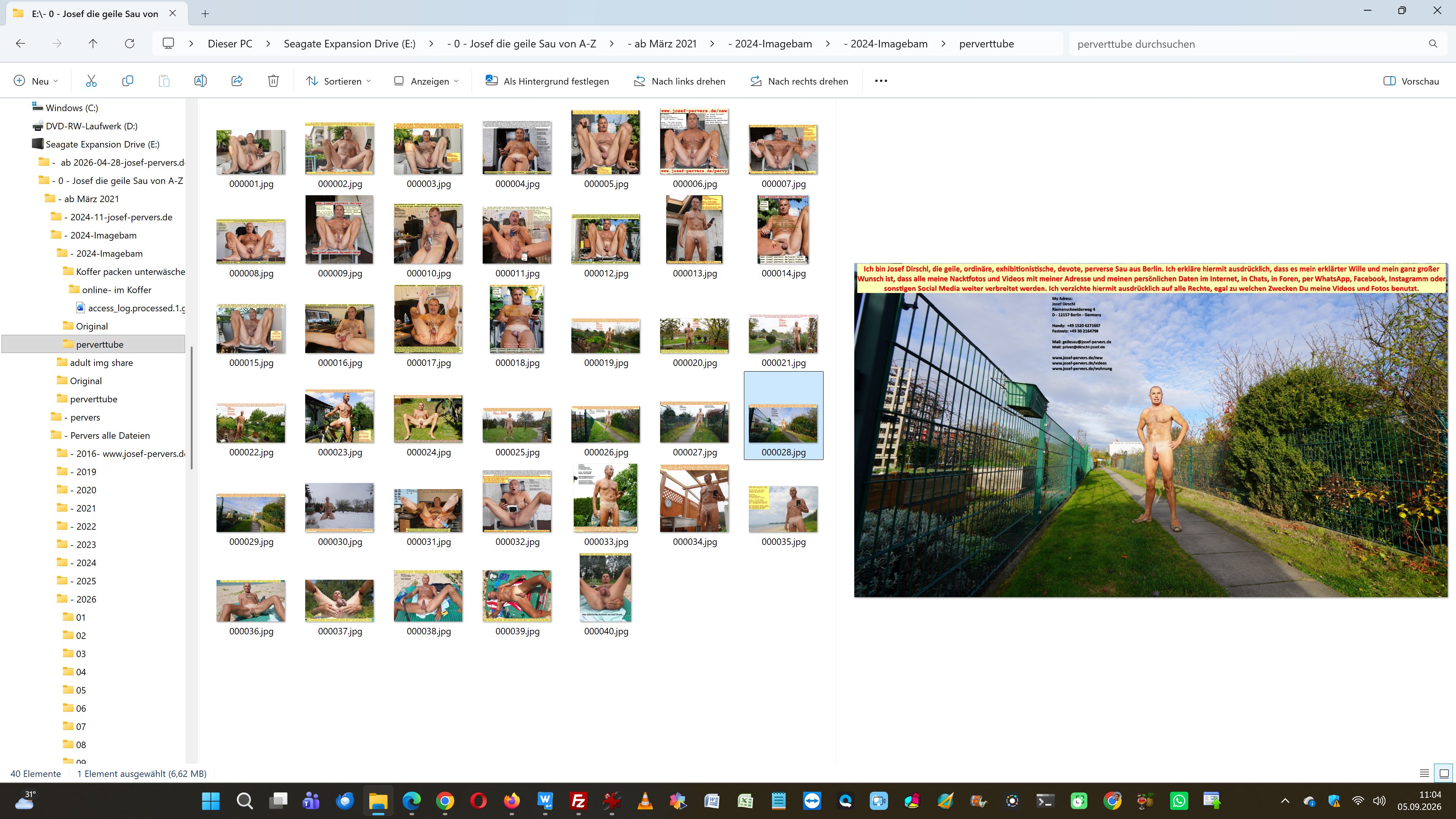Screen dimensions: 1456x819
Task: Expand the Neu dropdown menu
Action: [x=36, y=81]
